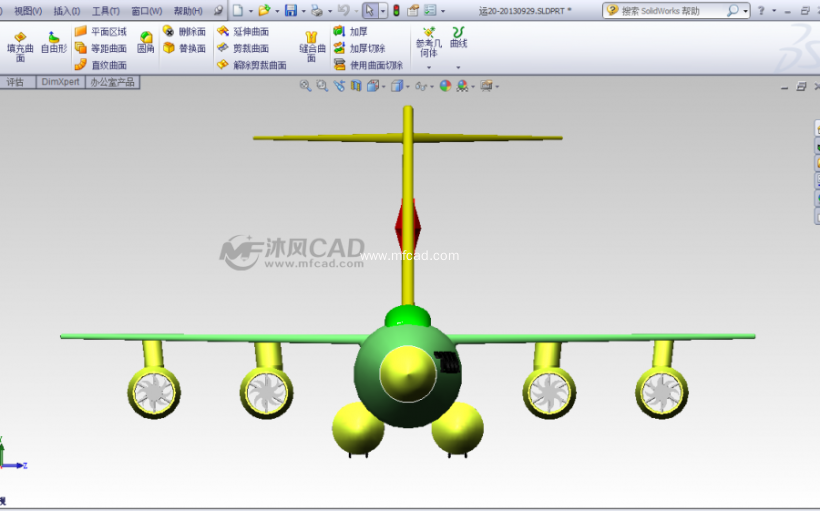Expand the search box dropdown arrow
The image size is (820, 511).
745,11
